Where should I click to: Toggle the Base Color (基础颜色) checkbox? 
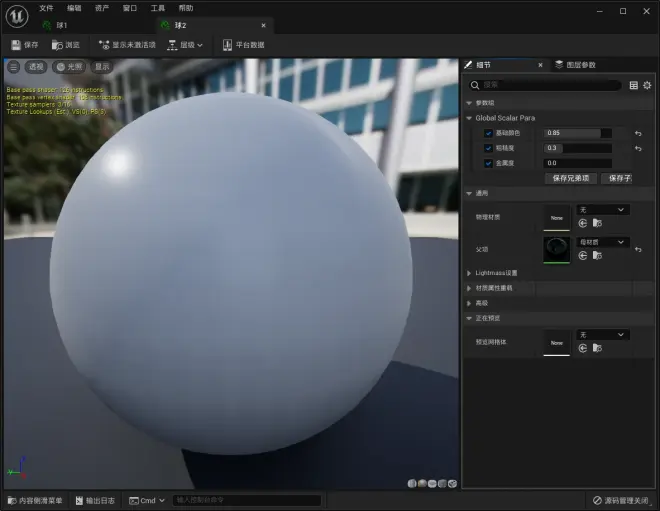pyautogui.click(x=488, y=133)
